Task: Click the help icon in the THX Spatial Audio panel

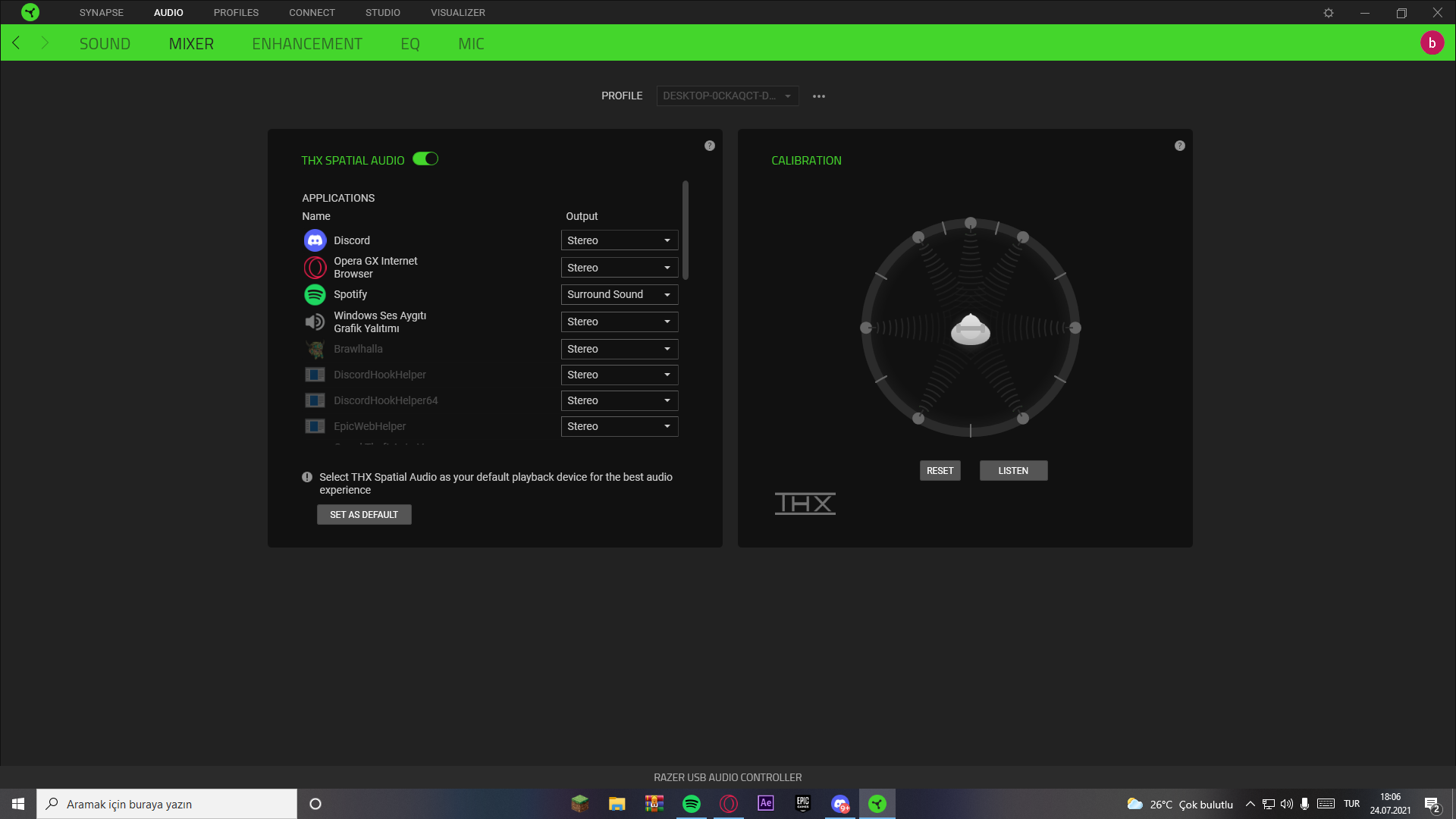Action: [709, 146]
